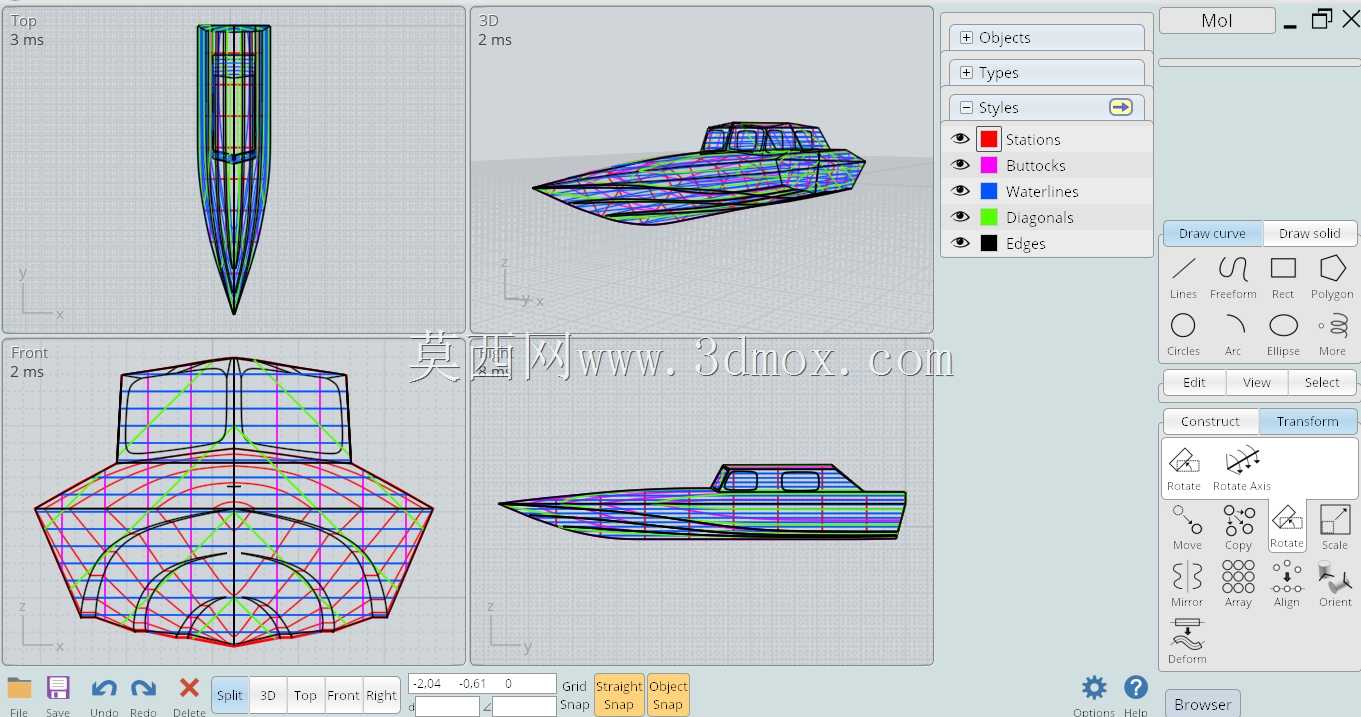Viewport: 1361px width, 717px height.
Task: Click the angle input field
Action: tap(524, 706)
